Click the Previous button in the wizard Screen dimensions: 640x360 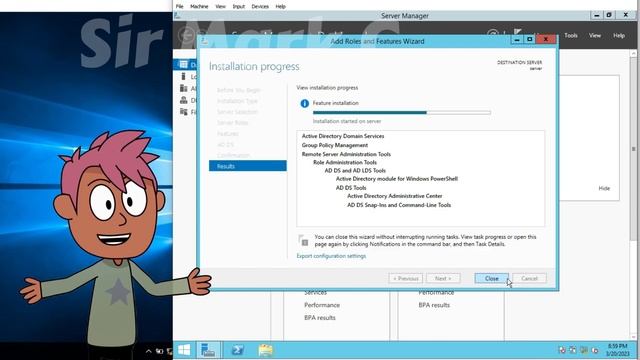tap(406, 278)
